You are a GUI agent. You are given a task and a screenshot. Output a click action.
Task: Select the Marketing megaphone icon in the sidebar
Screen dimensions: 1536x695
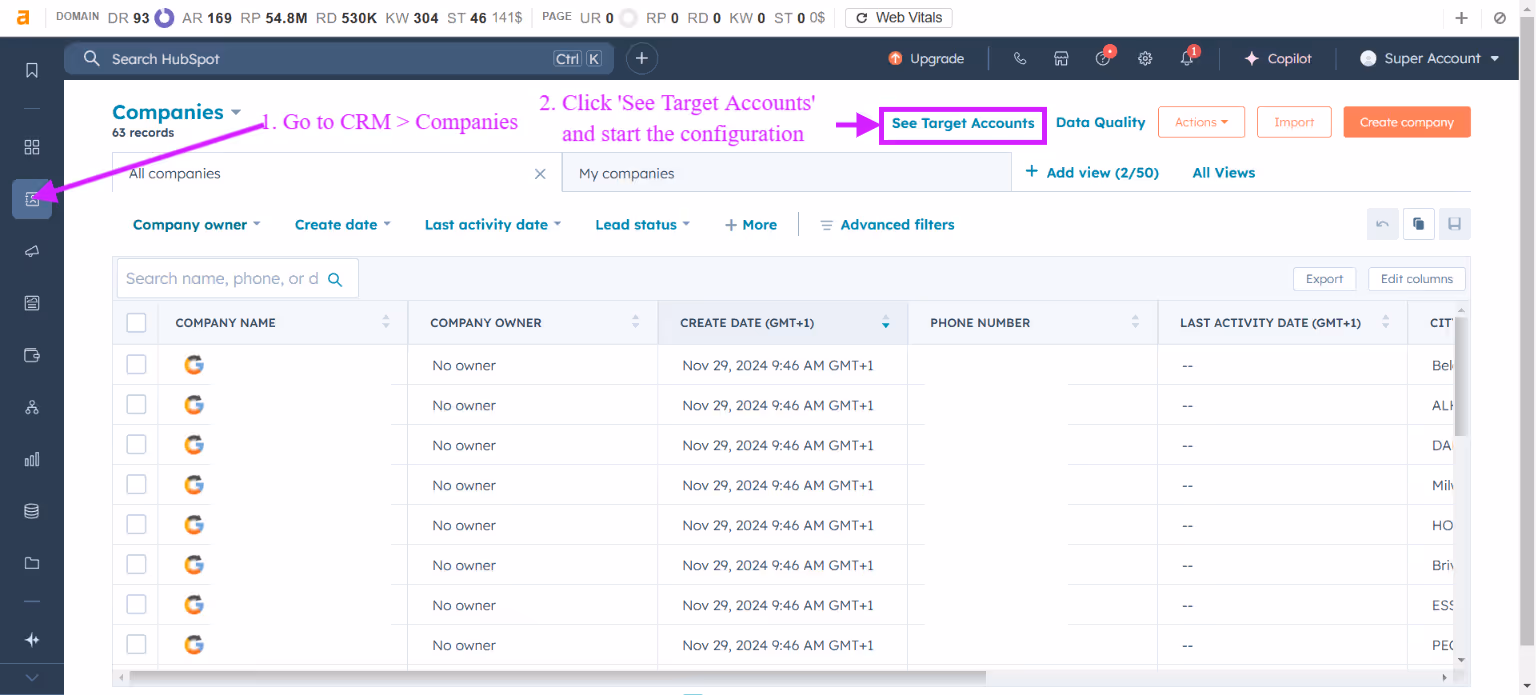31,251
